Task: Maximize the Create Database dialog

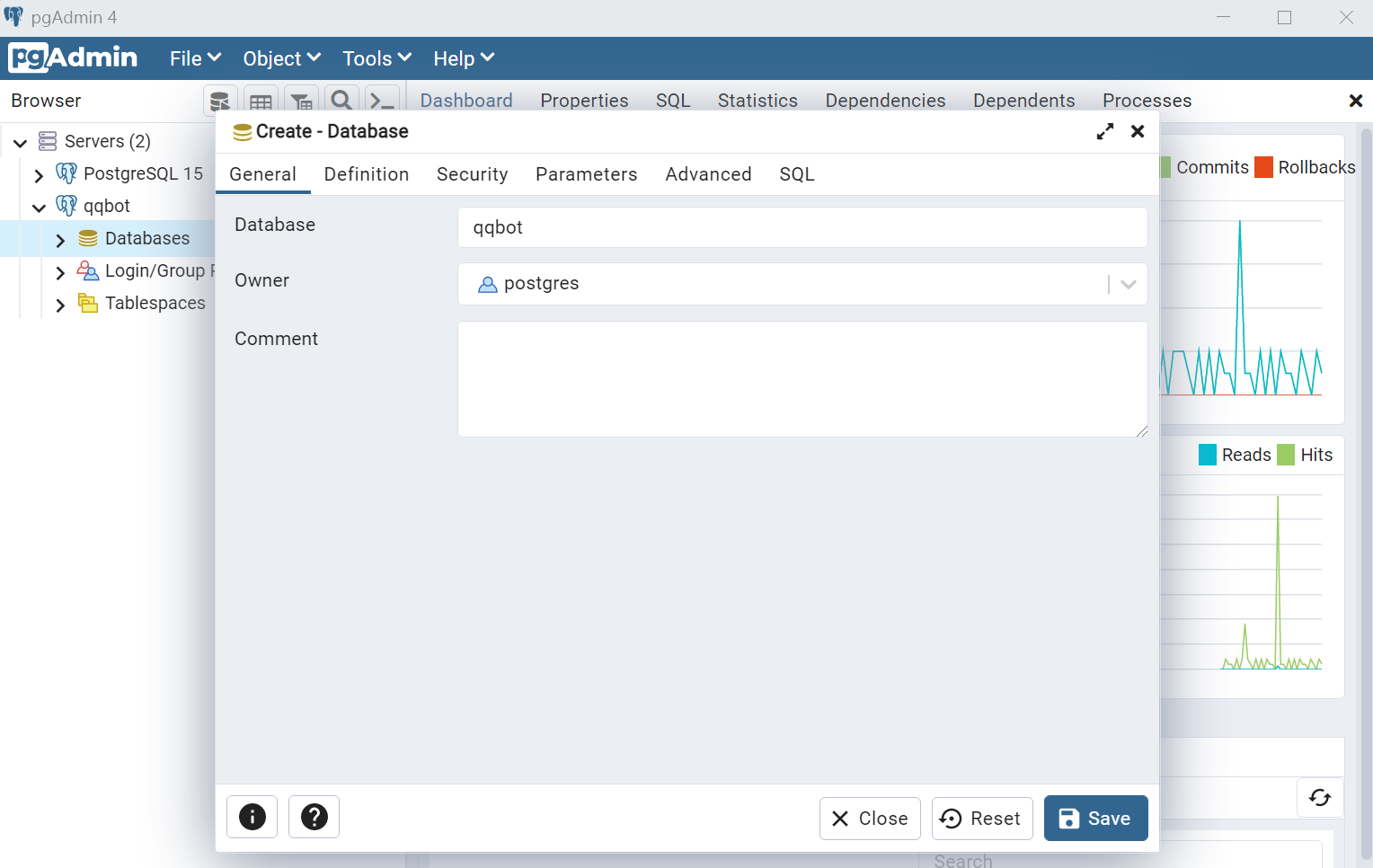Action: coord(1105,131)
